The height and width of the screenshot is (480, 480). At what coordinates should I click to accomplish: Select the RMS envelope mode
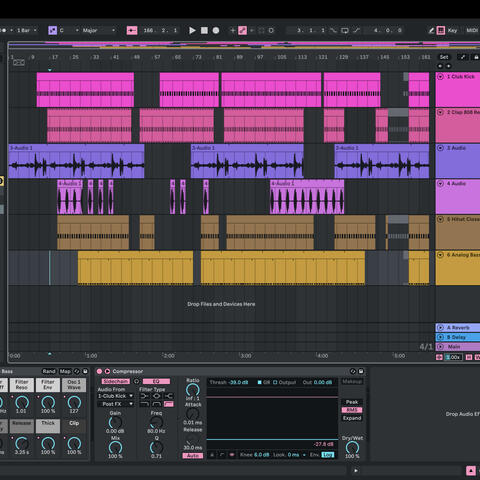(x=352, y=410)
